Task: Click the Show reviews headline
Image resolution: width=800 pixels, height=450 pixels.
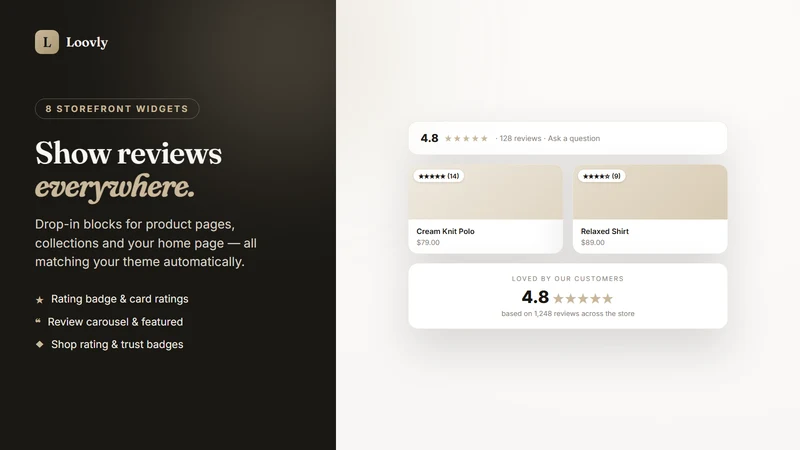Action: coord(128,153)
